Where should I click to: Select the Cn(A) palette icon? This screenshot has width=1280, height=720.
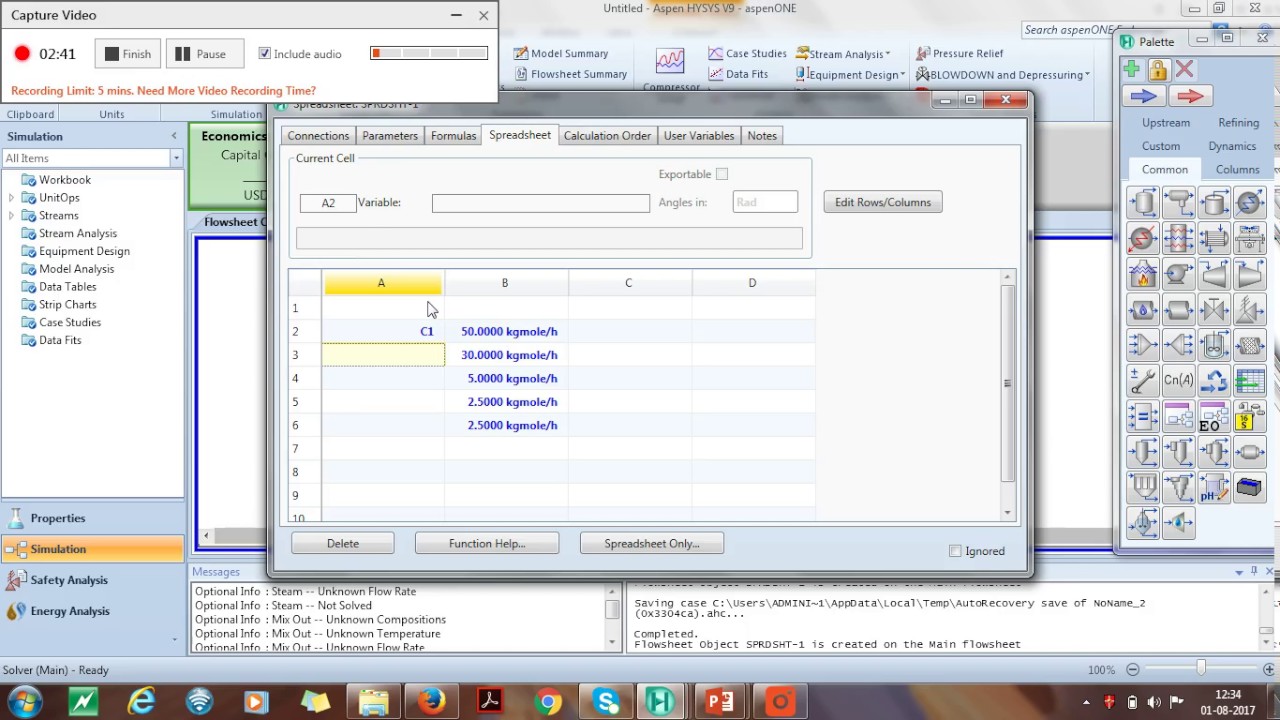[x=1179, y=380]
